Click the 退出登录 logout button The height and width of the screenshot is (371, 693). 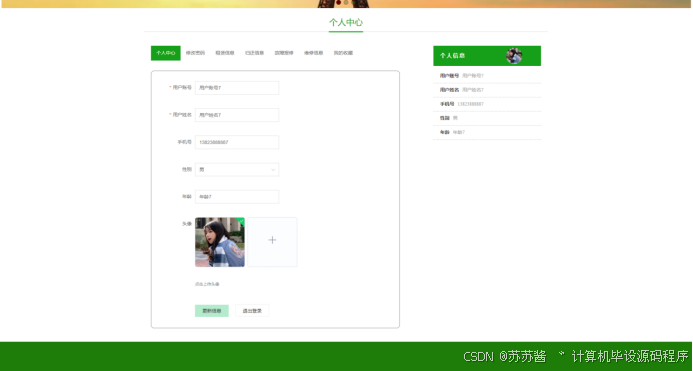pos(252,311)
